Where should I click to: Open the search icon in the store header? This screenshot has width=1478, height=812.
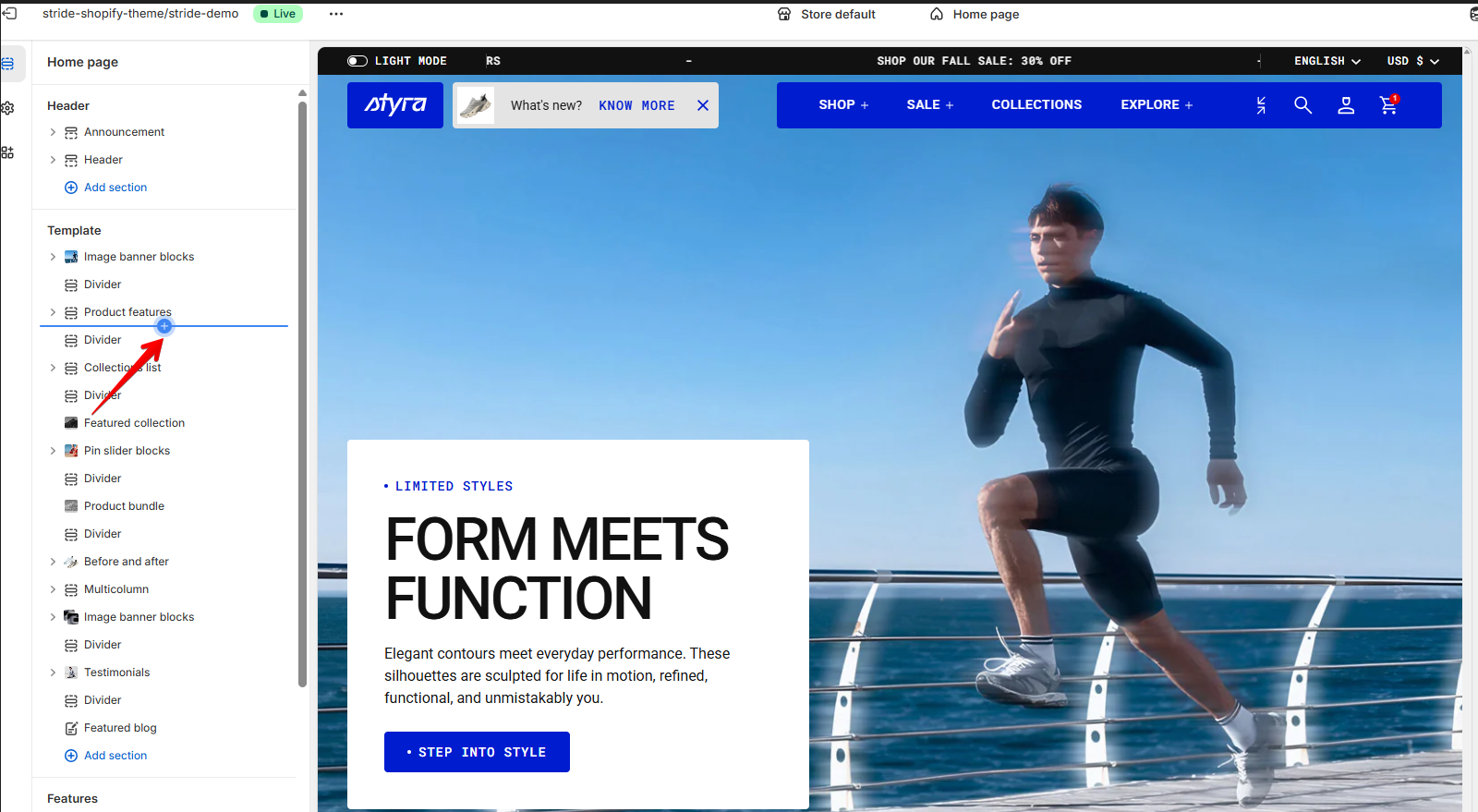1302,105
